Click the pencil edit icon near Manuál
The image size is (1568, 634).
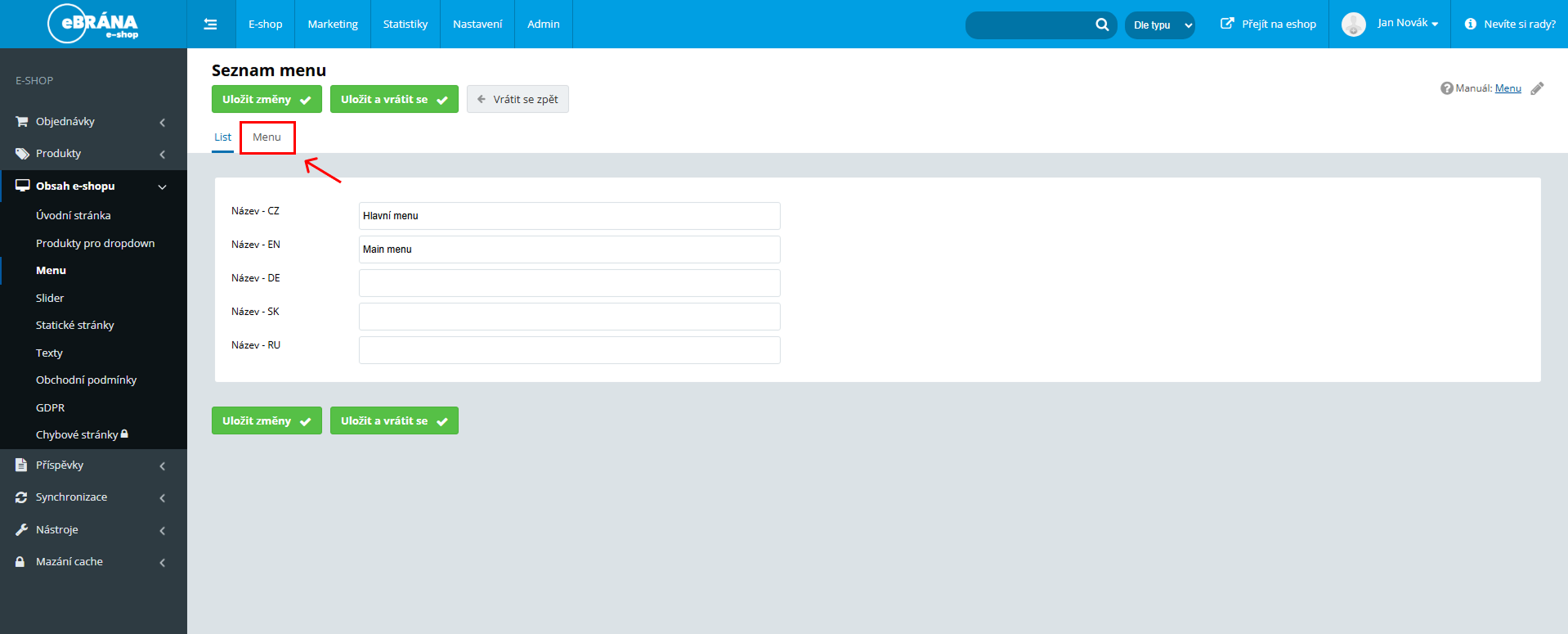point(1537,88)
